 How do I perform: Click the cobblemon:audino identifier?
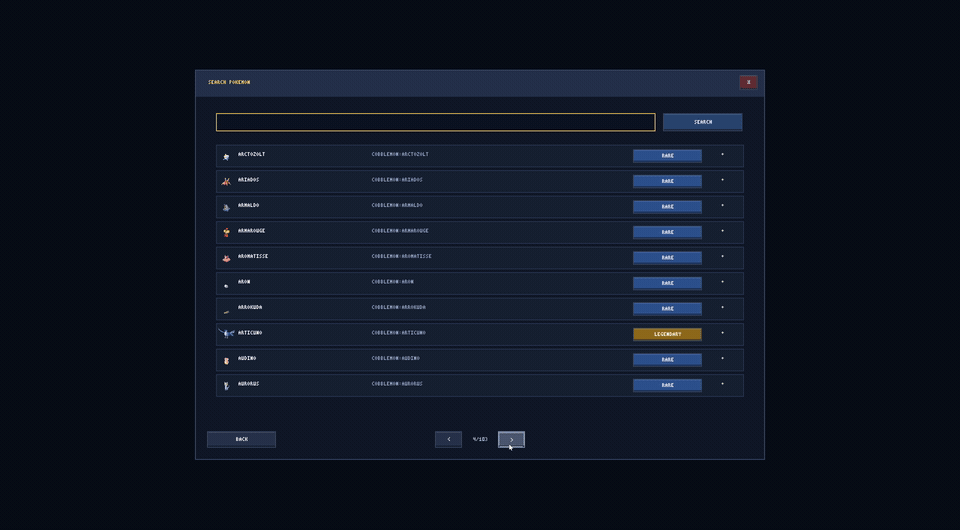click(396, 359)
